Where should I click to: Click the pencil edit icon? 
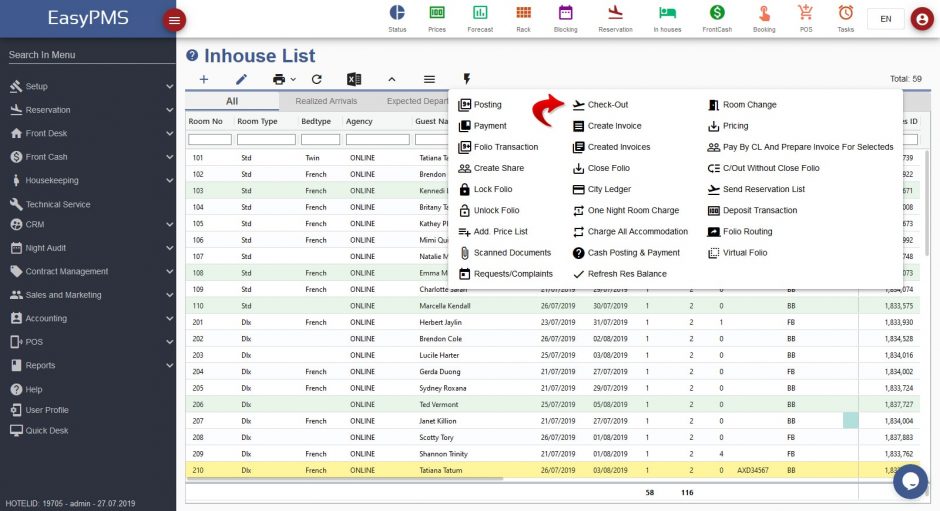point(241,79)
